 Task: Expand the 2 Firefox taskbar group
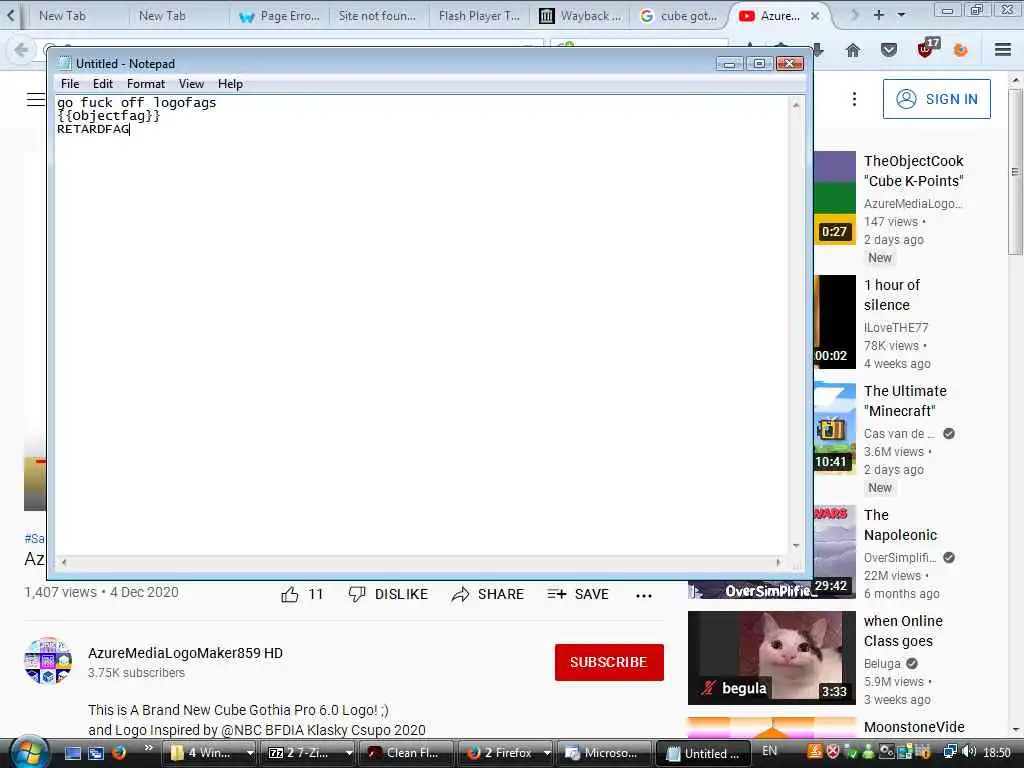547,753
